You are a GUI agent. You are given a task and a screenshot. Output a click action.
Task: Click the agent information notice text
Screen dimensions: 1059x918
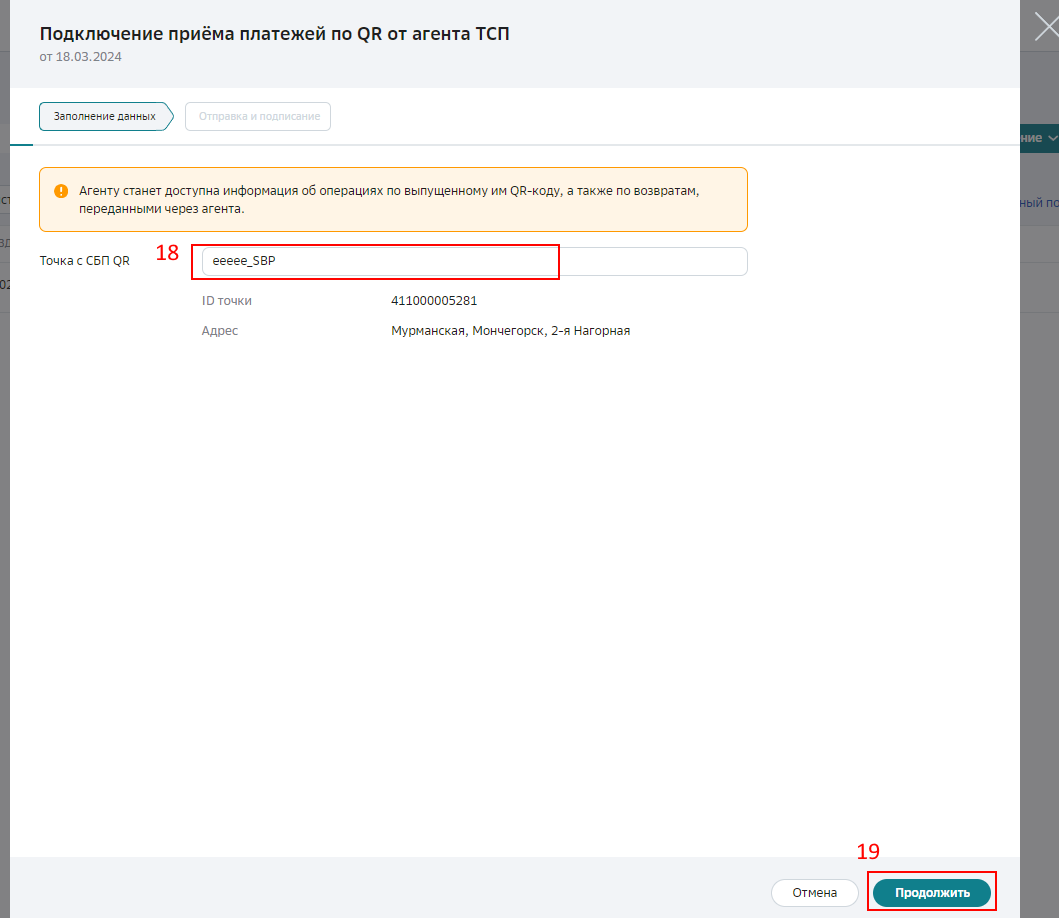coord(389,199)
